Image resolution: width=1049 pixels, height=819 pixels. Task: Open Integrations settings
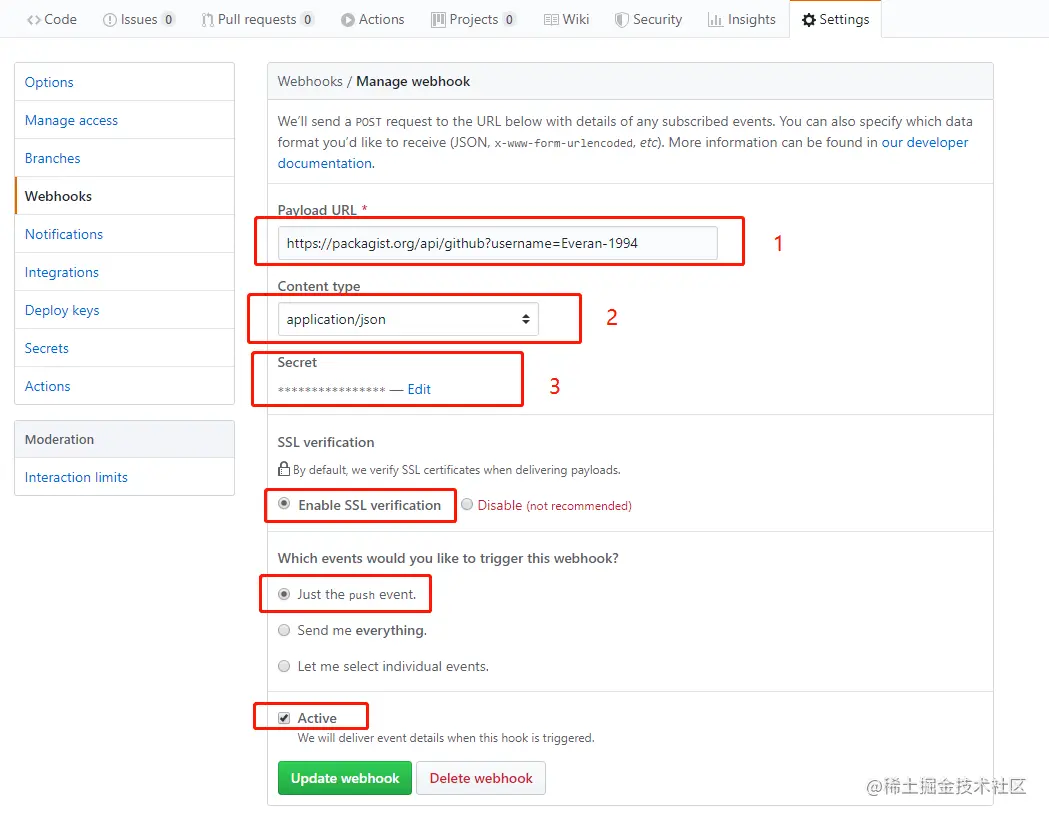coord(124,272)
